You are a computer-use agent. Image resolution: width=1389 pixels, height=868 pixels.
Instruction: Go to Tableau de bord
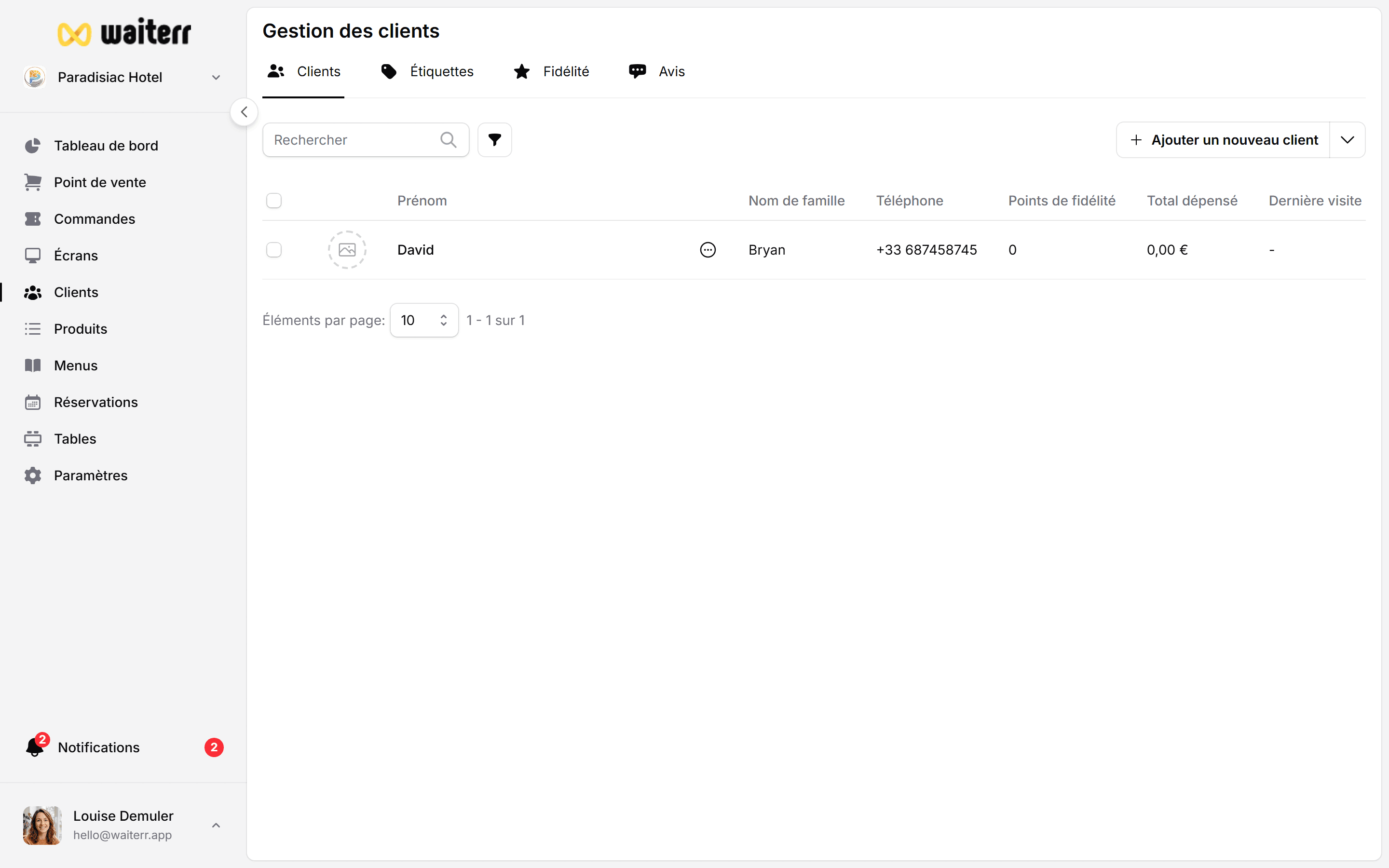click(x=106, y=146)
